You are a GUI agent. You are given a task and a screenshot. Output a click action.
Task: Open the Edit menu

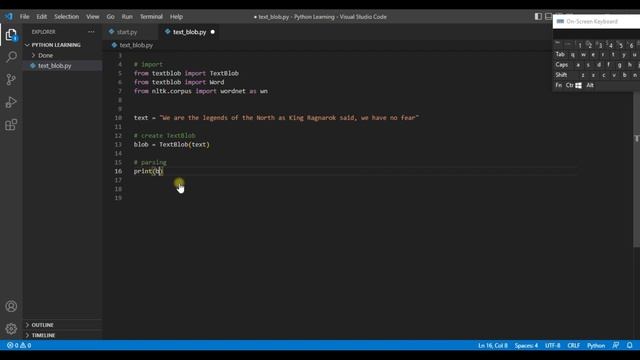point(42,17)
